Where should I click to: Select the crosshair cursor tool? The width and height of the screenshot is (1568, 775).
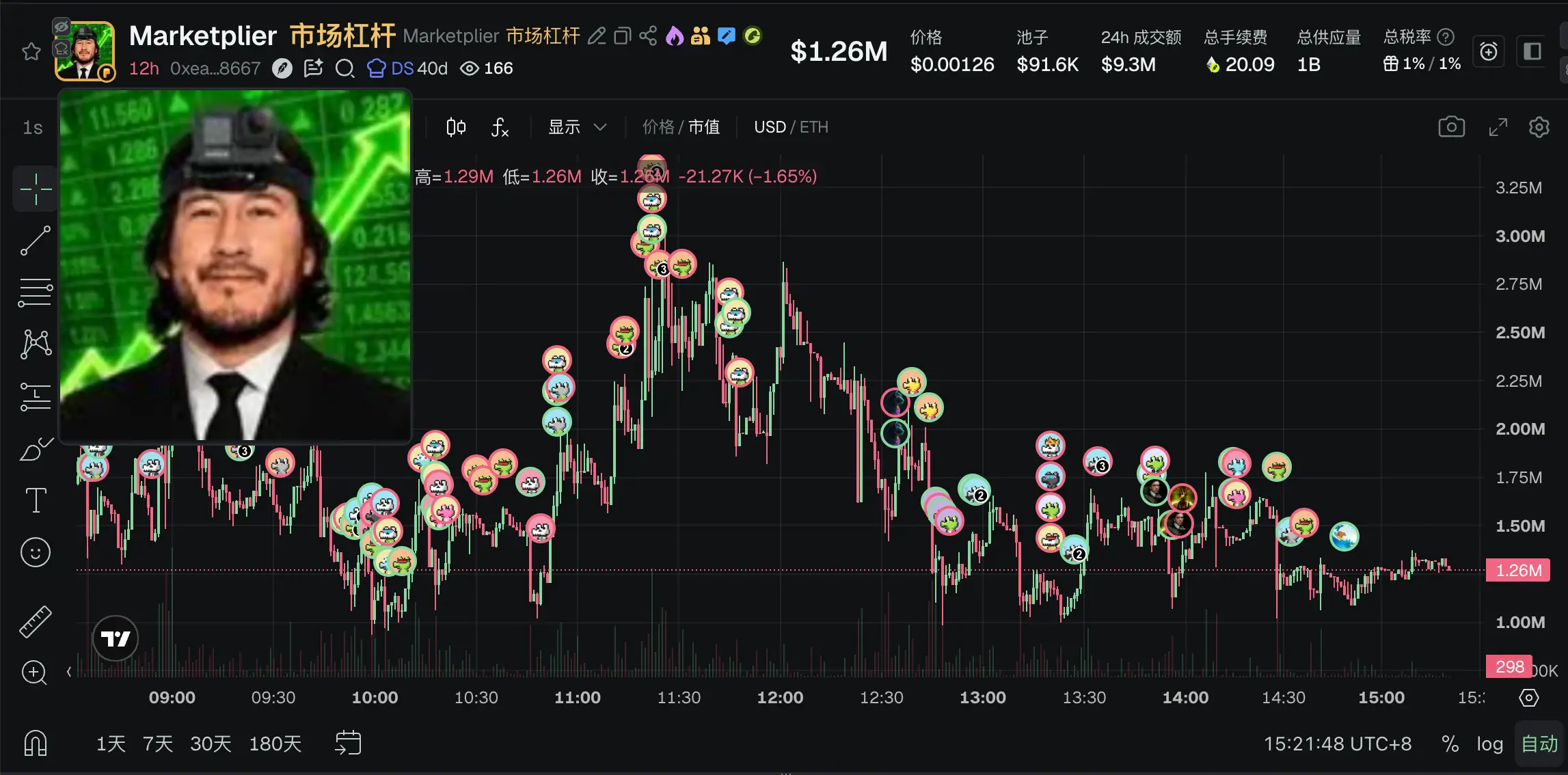[x=36, y=189]
